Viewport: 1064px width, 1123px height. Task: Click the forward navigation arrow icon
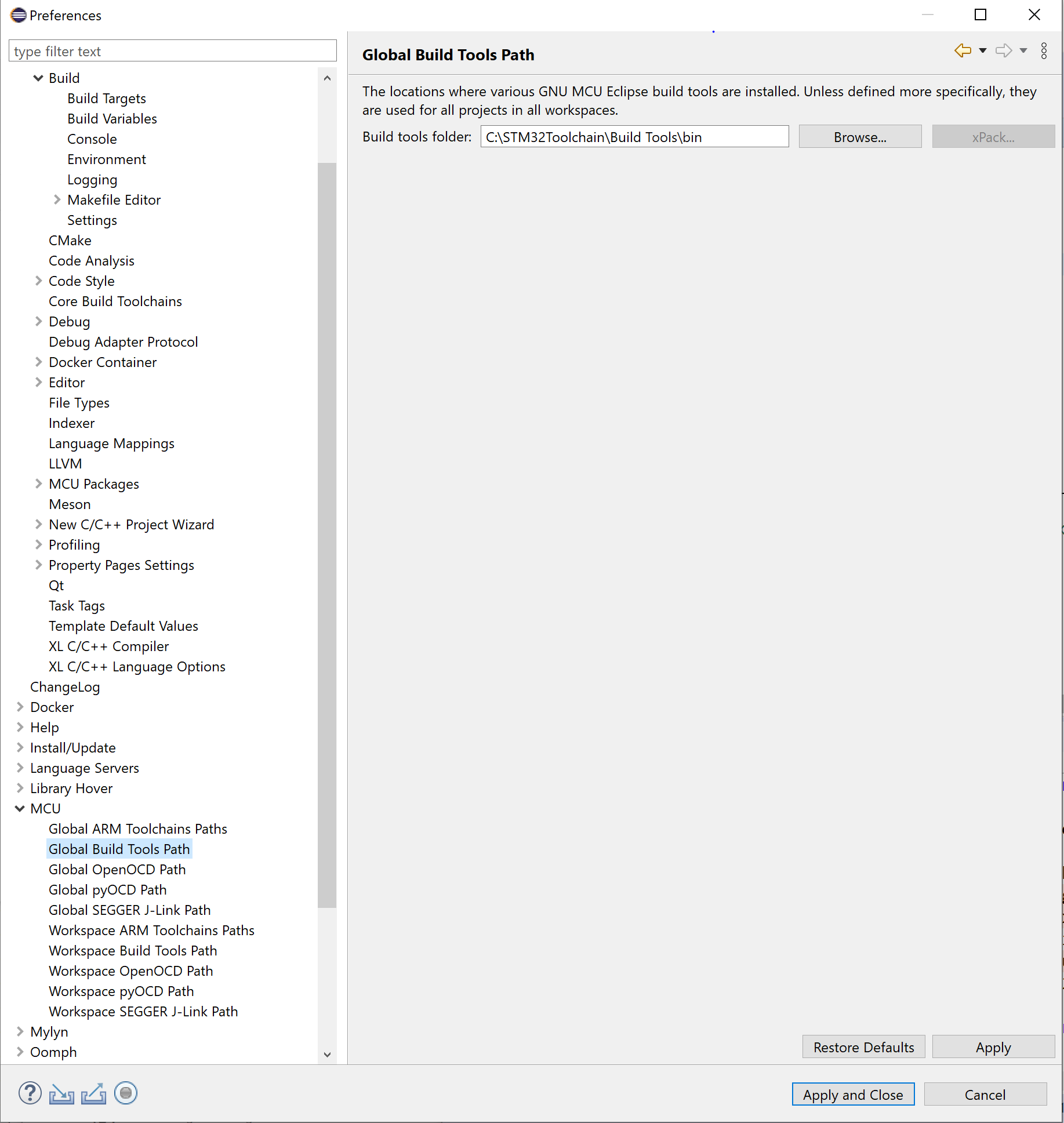click(x=1004, y=50)
